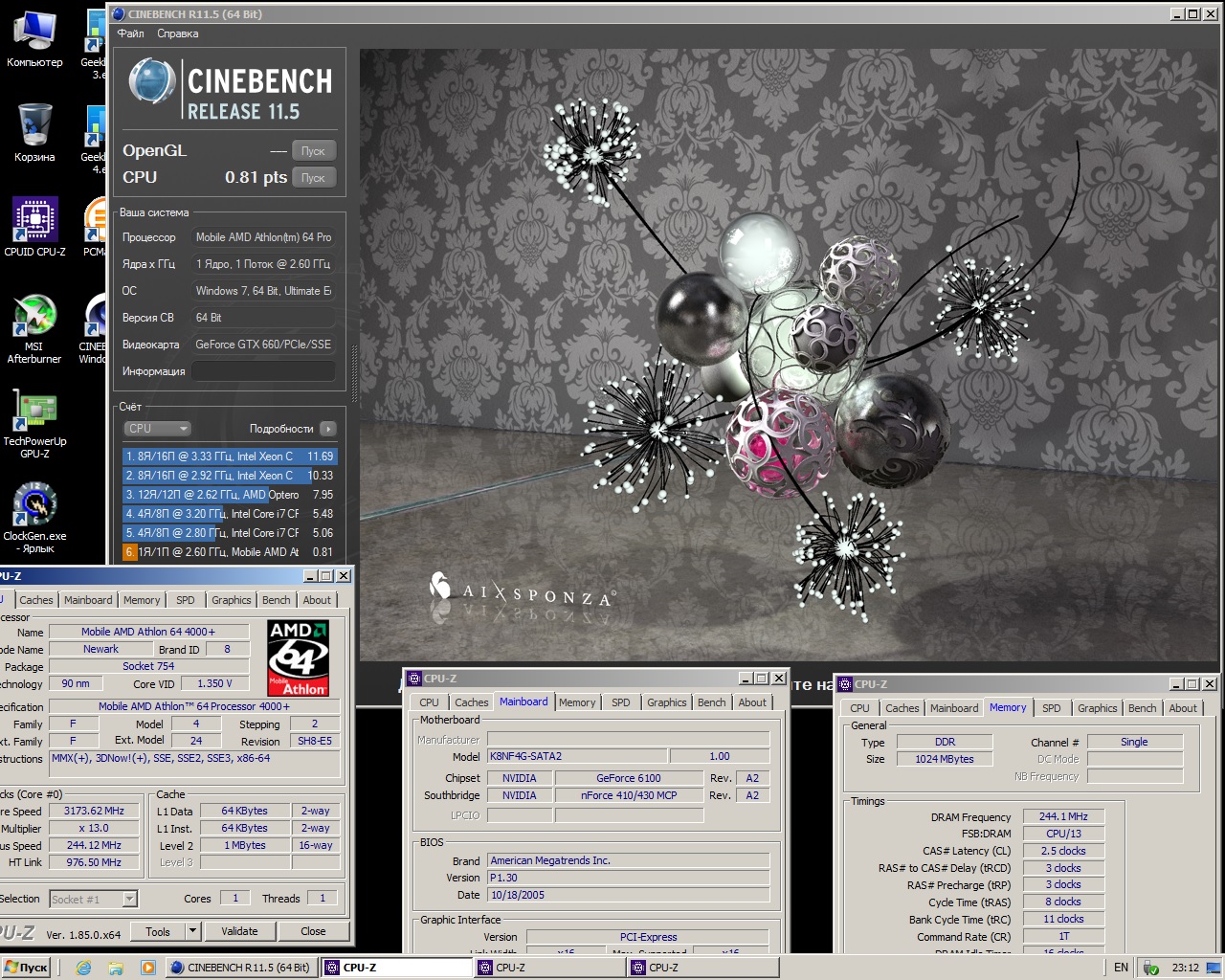Click the Validate button in CPU-Z

[239, 931]
